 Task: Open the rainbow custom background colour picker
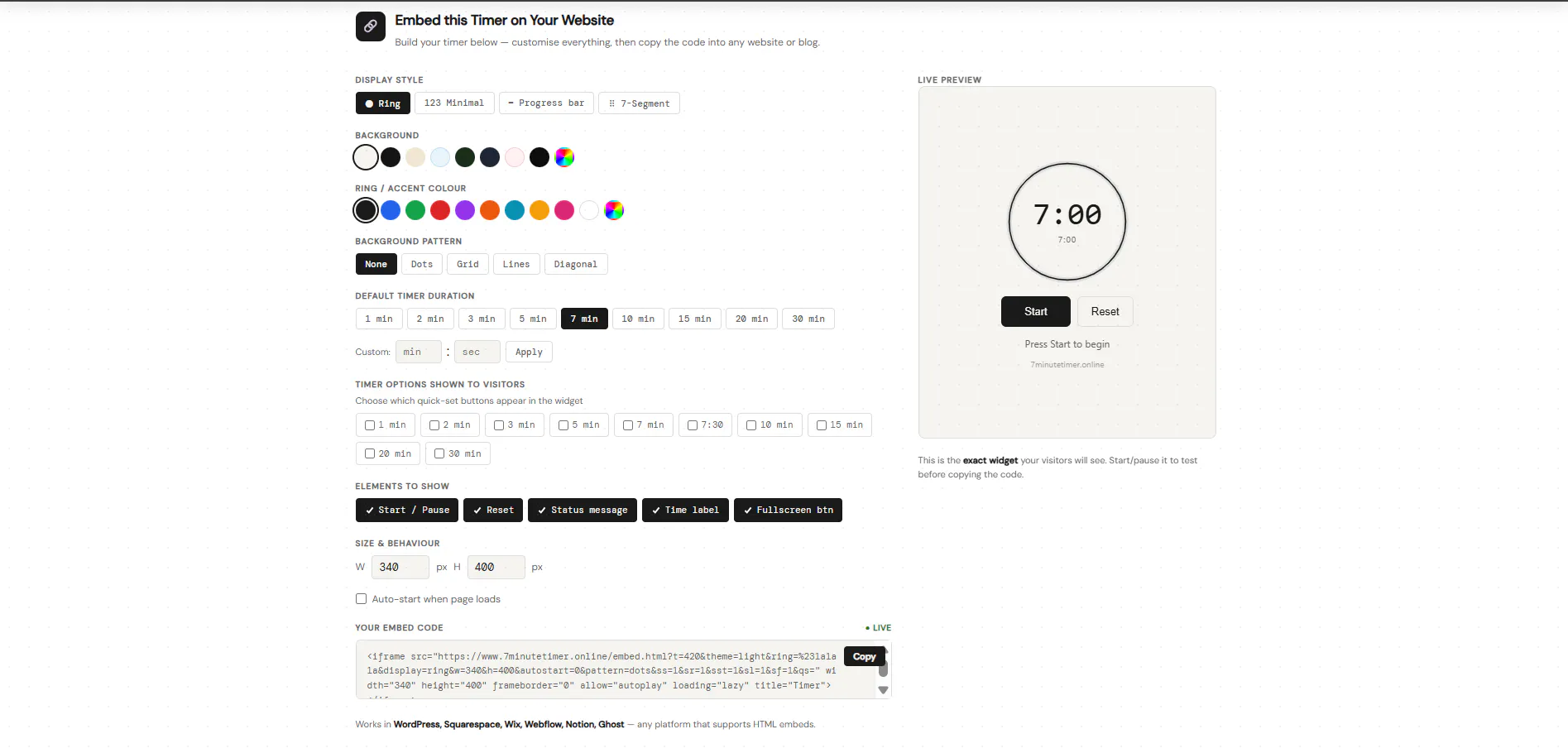coord(564,157)
